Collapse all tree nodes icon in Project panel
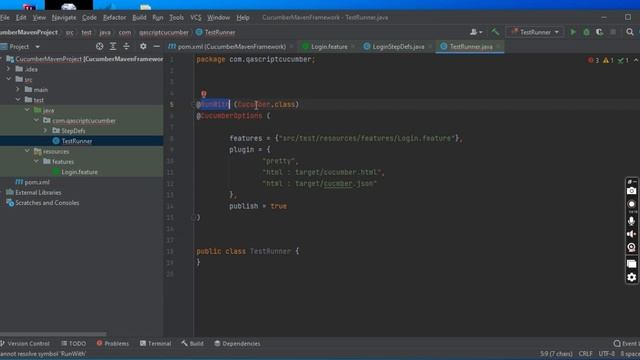This screenshot has height=360, width=640. click(x=126, y=47)
